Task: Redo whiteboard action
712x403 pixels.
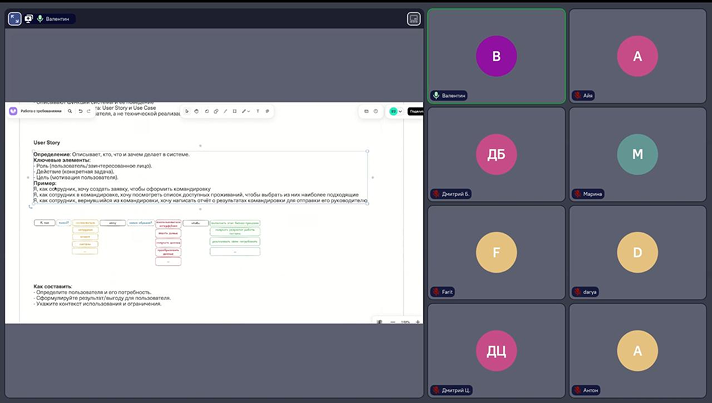Action: 89,111
